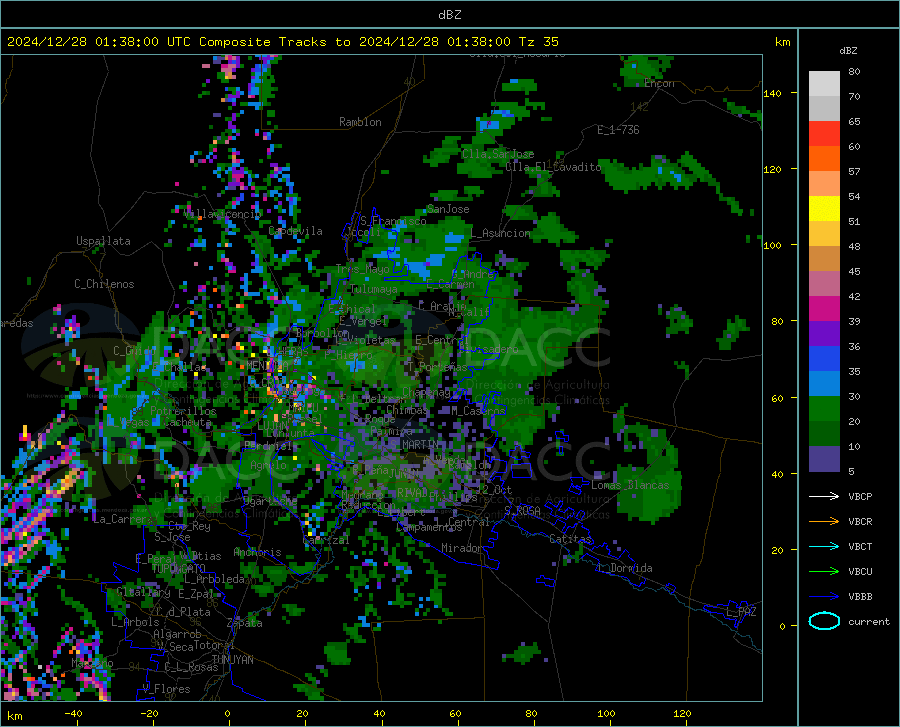Click the Potrerillos map label
This screenshot has width=900, height=727.
(183, 411)
